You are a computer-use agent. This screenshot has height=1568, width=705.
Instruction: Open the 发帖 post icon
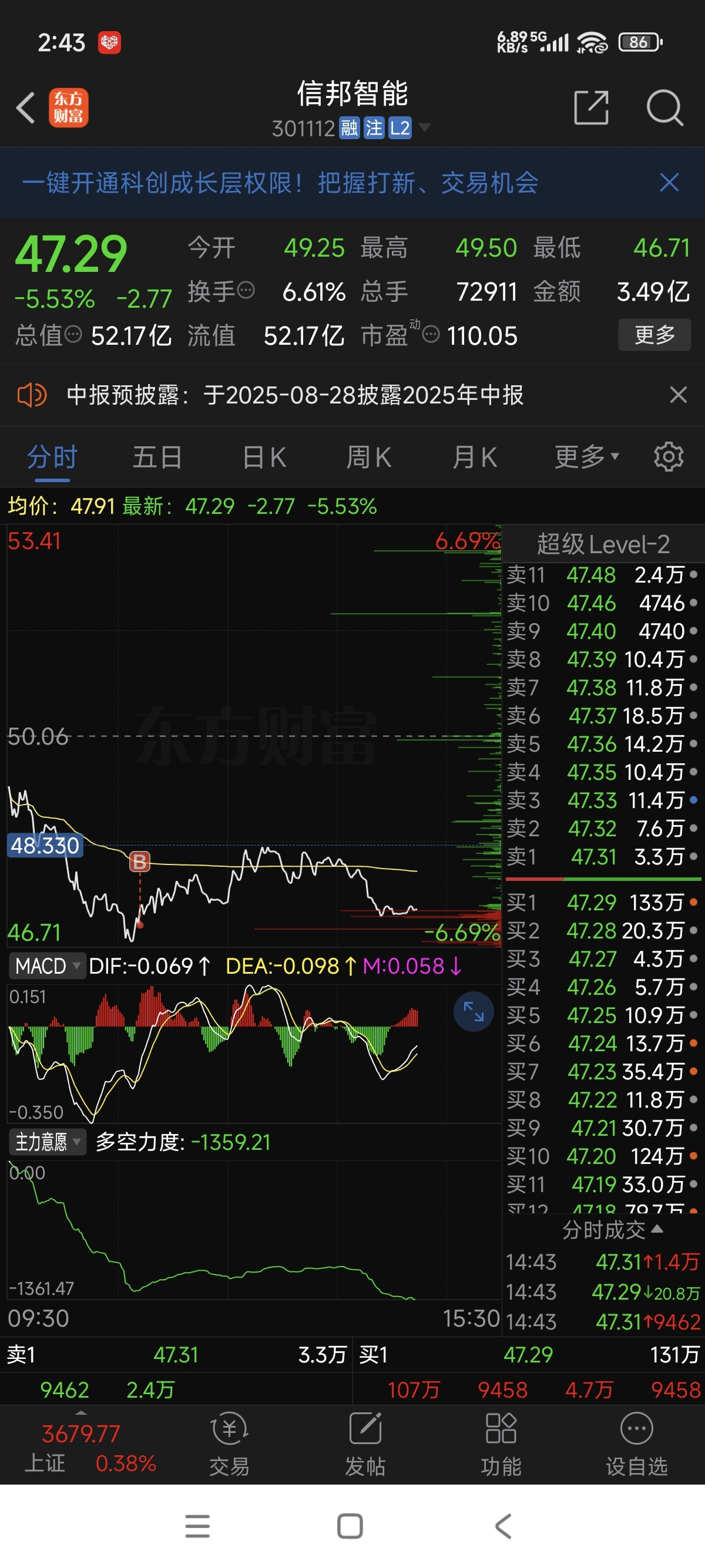click(365, 1445)
